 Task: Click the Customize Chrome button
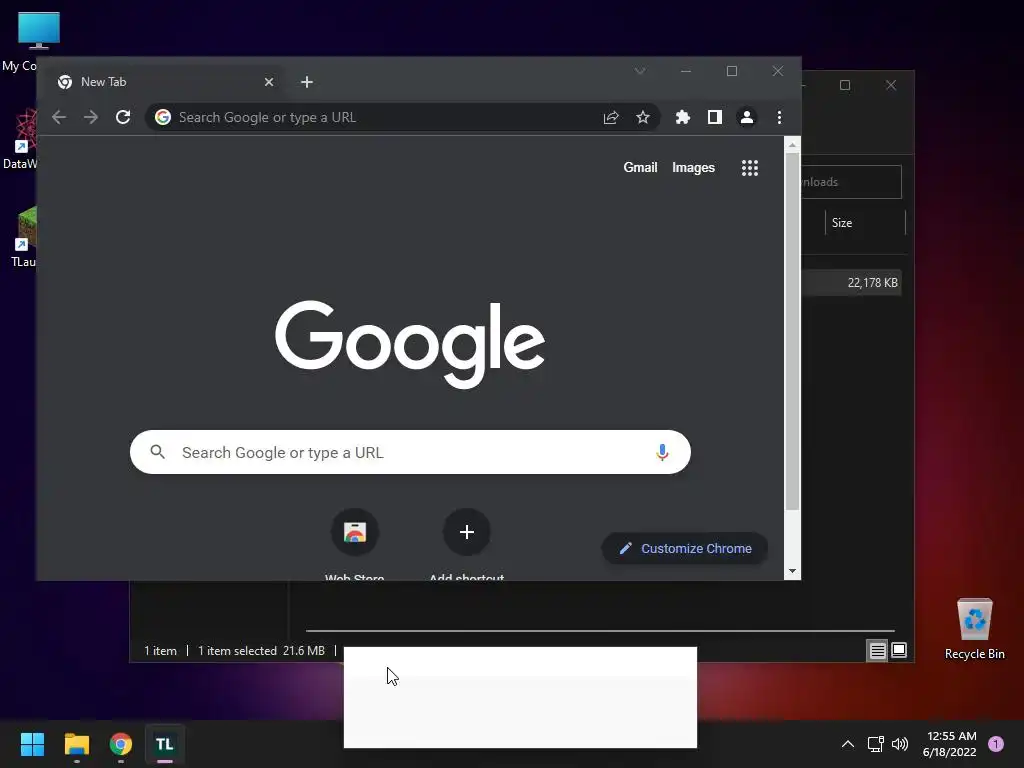tap(684, 549)
